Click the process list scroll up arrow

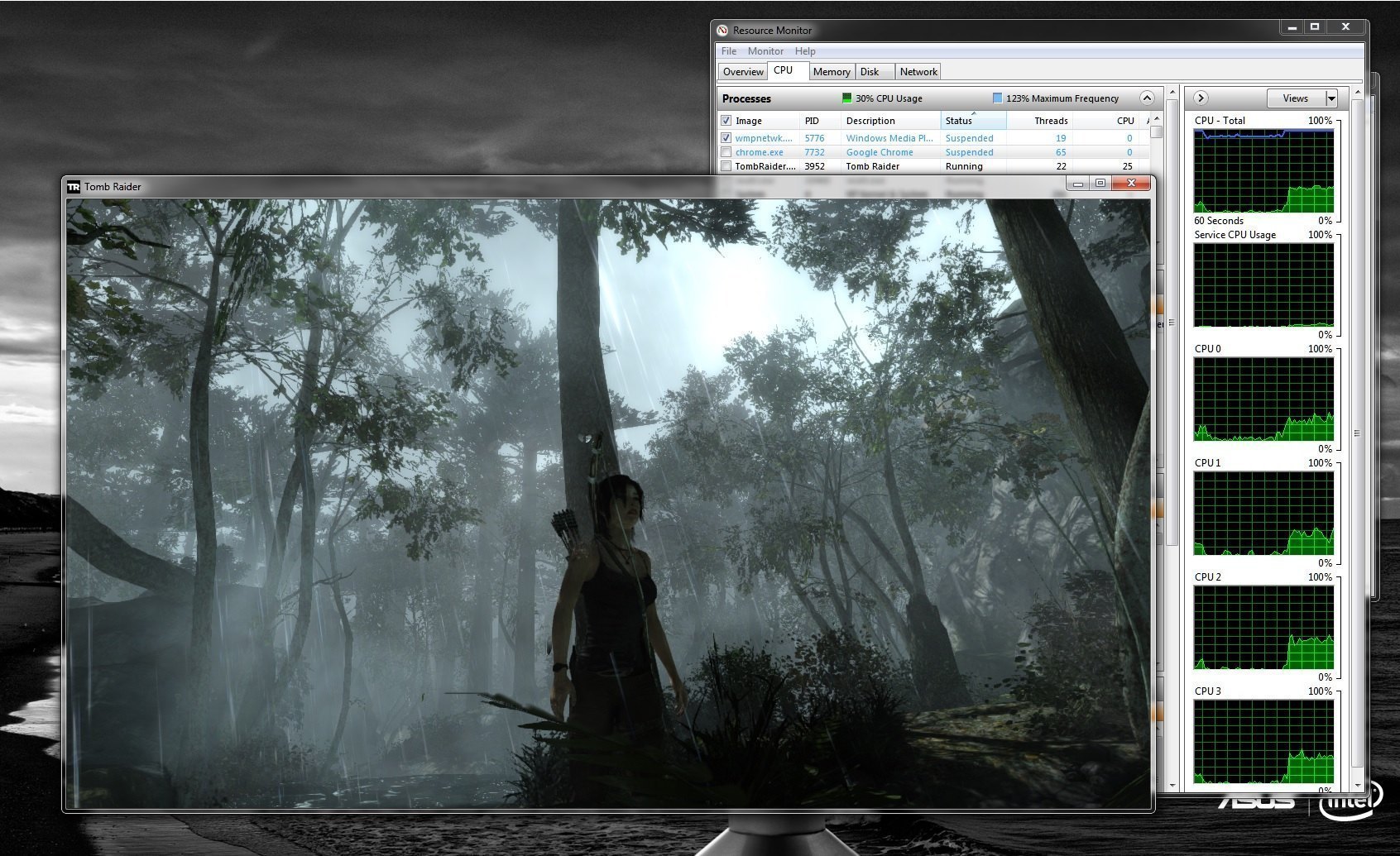[x=1156, y=120]
